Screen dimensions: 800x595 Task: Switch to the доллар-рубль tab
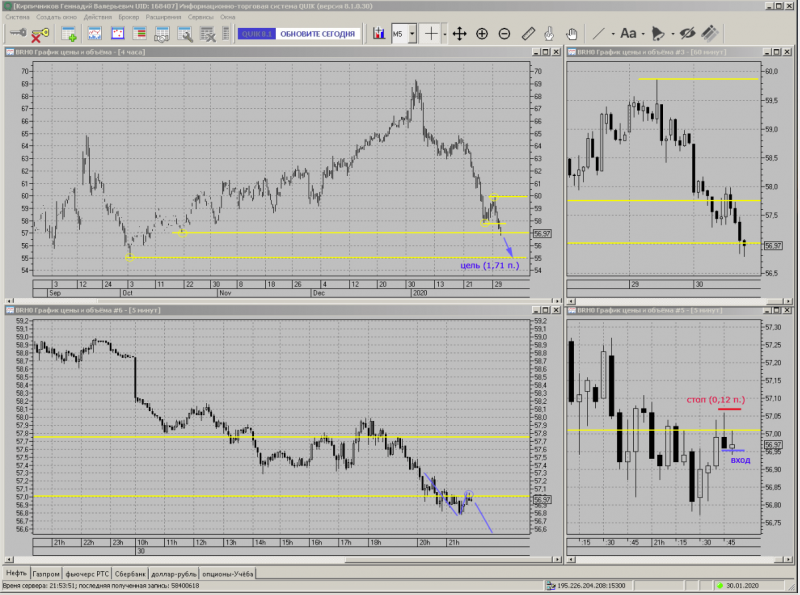[173, 574]
